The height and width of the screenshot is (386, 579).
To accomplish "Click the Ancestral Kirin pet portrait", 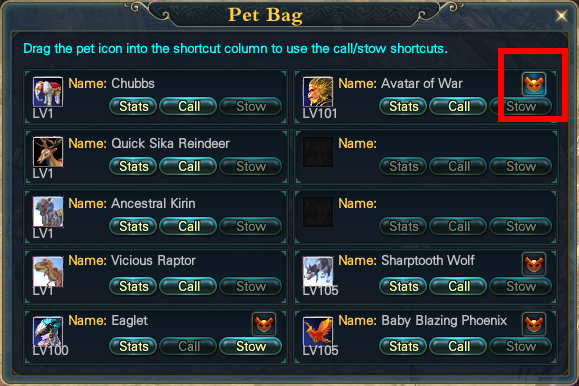I will (x=48, y=212).
